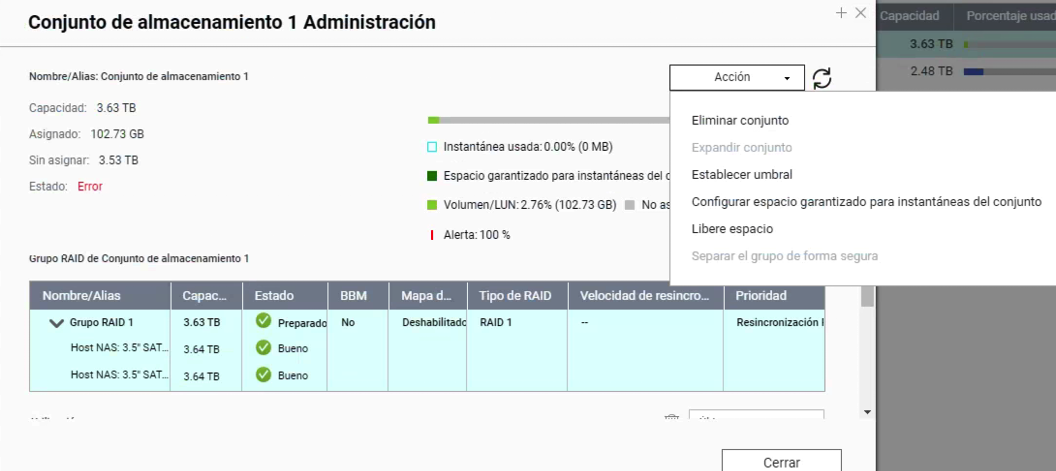Select Eliminar conjunto from the menu
The width and height of the screenshot is (1056, 471).
point(740,120)
